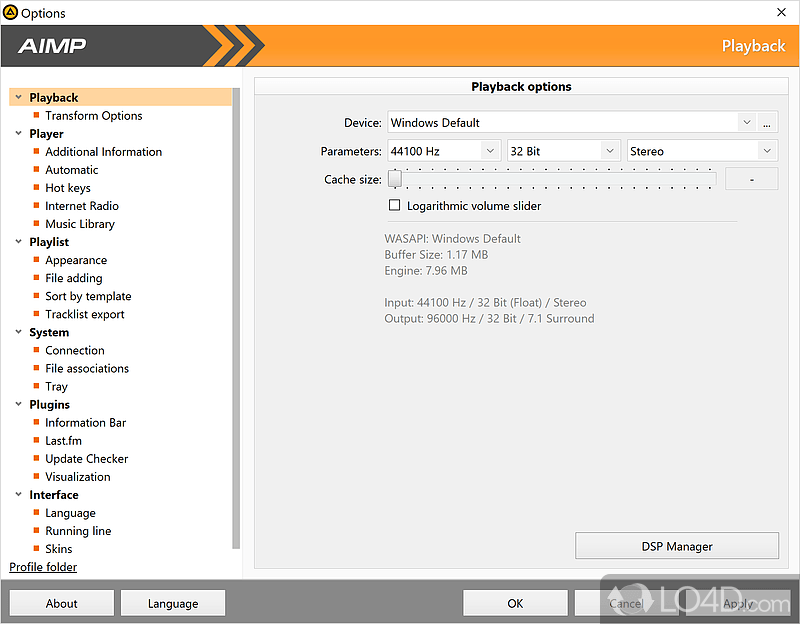Click the AIMP logo icon in title bar
The width and height of the screenshot is (800, 624).
click(x=10, y=12)
